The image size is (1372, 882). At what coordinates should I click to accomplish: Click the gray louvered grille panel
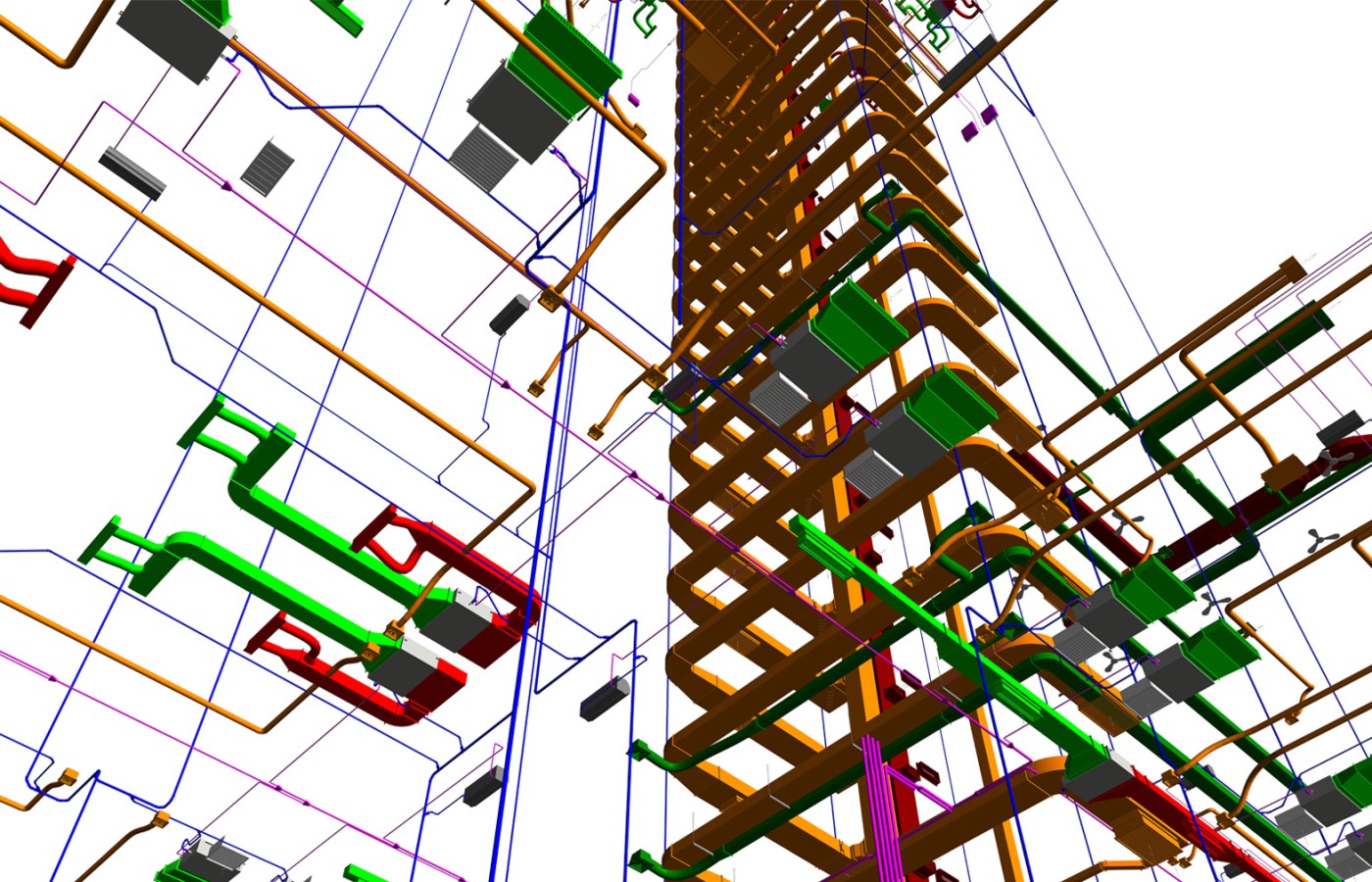[x=266, y=167]
